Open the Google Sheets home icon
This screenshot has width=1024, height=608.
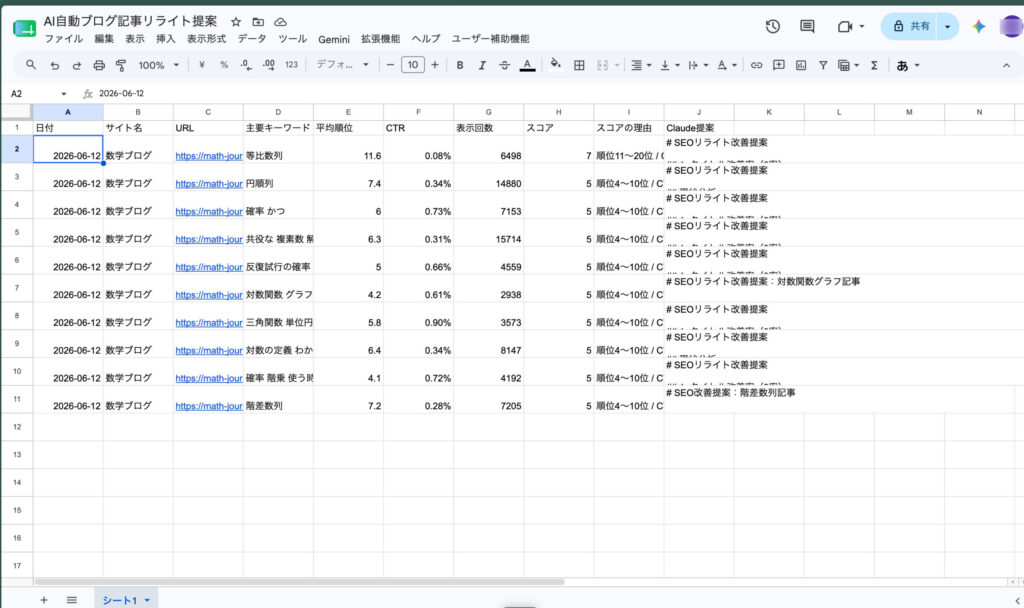(24, 28)
